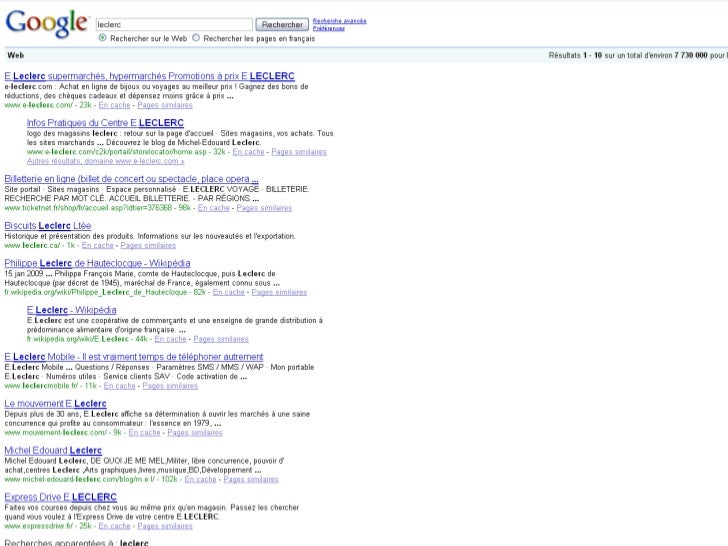Image resolution: width=728 pixels, height=546 pixels.
Task: Open E.Leclerc Mobile result title
Action: click(x=134, y=357)
